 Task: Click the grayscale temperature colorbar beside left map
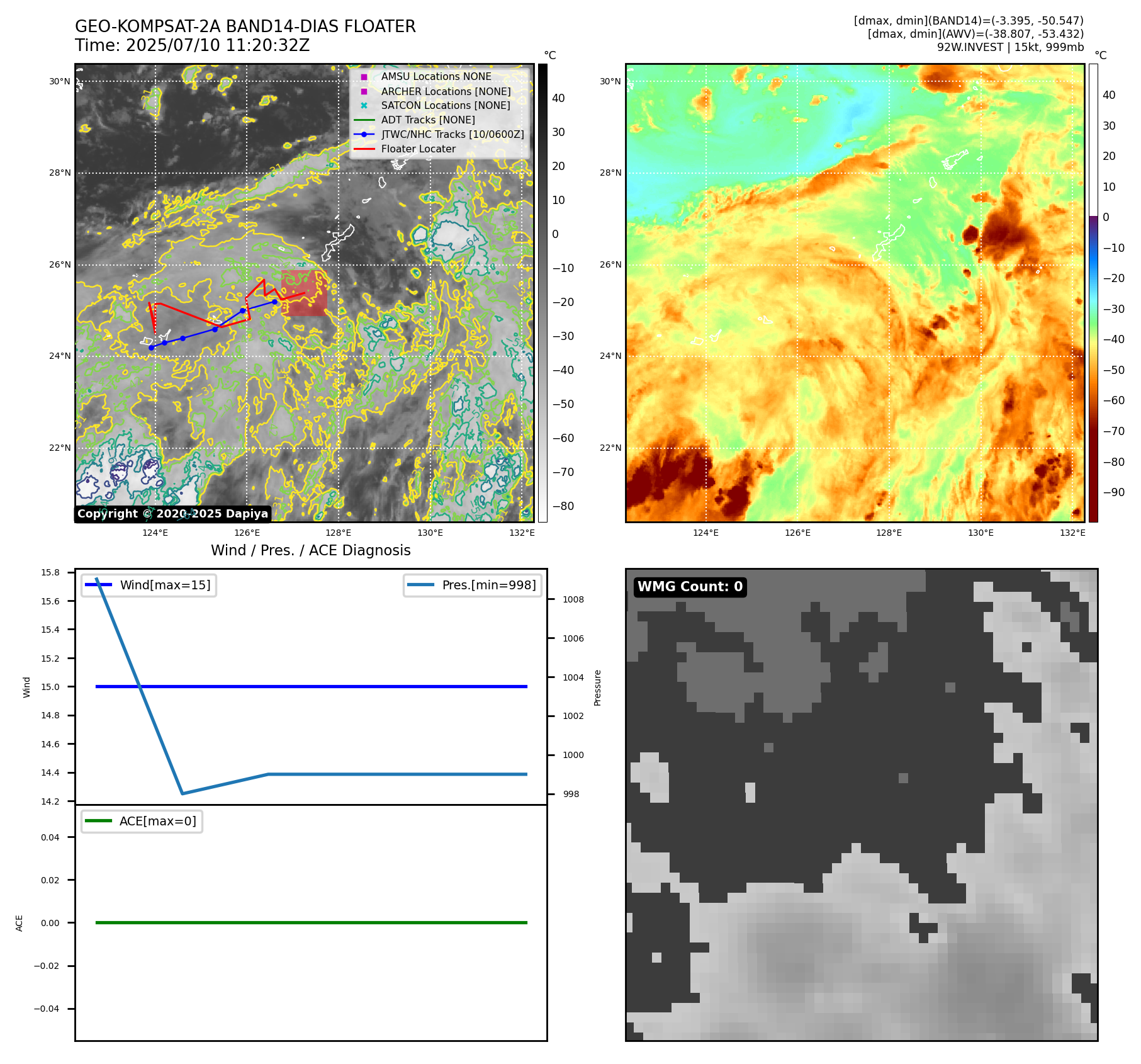pyautogui.click(x=542, y=293)
